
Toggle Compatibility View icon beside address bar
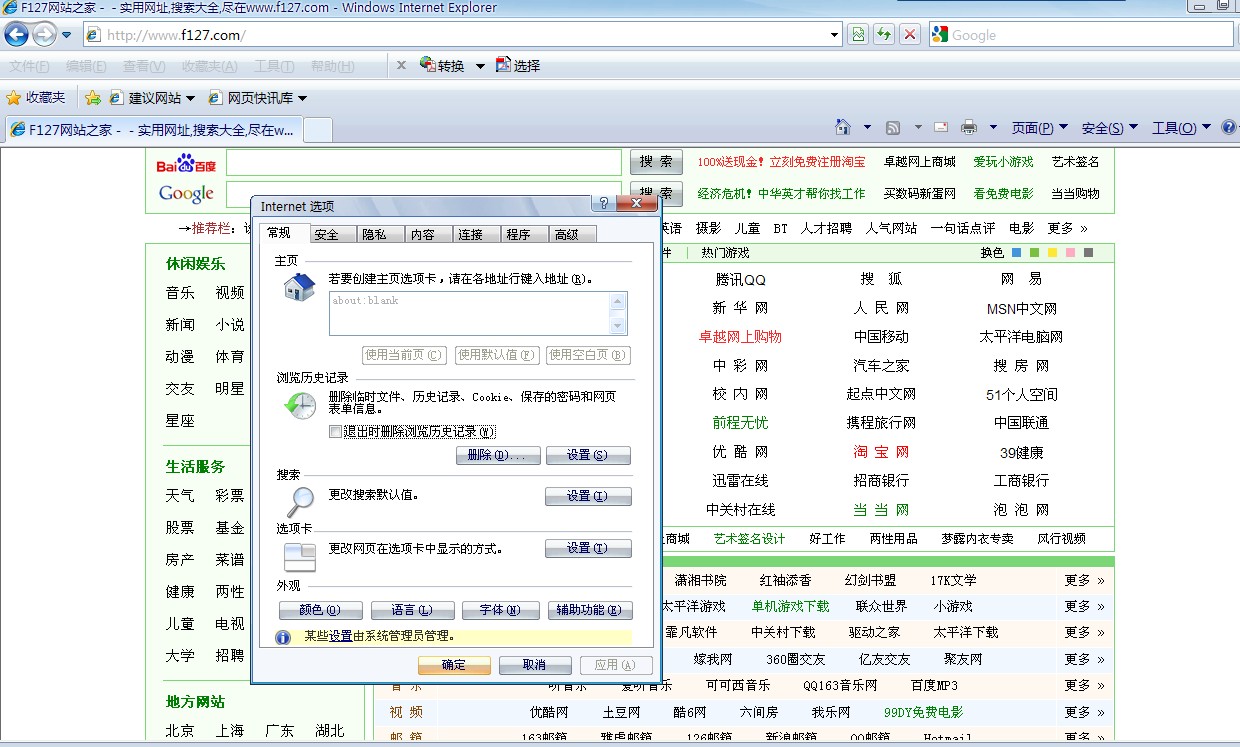pyautogui.click(x=858, y=35)
